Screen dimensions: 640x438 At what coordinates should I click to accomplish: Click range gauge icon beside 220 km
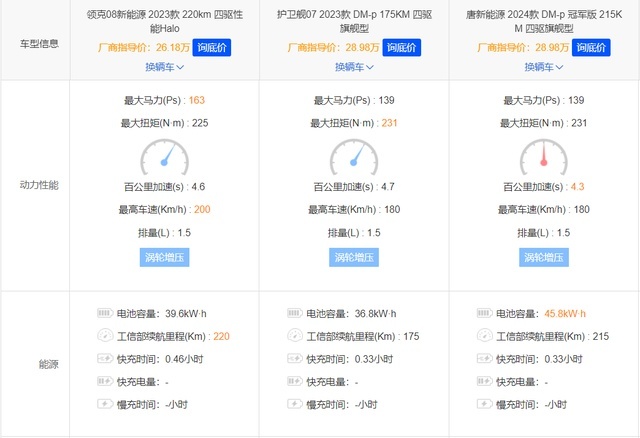[x=105, y=336]
